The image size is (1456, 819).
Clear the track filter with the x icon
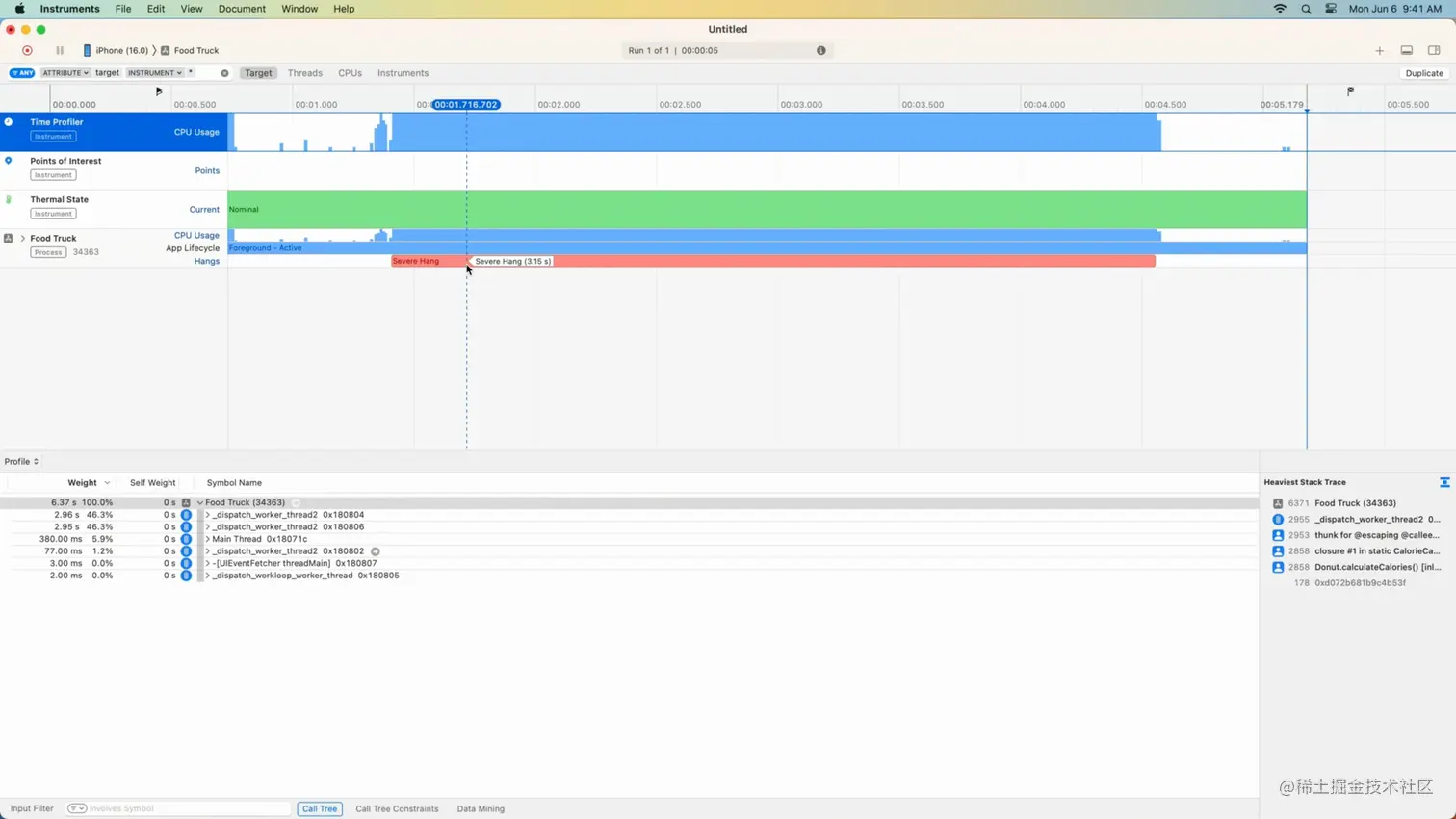(224, 73)
